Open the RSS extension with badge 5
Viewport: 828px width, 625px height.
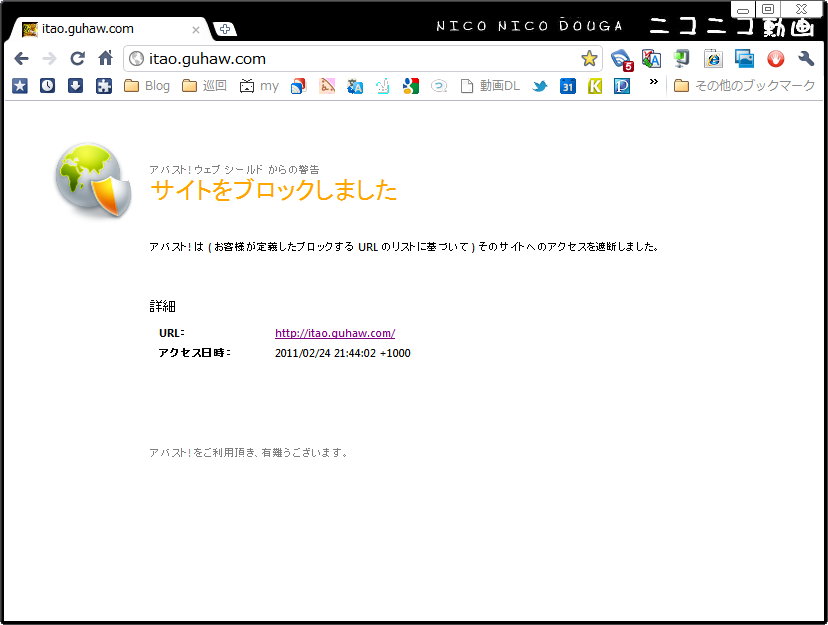pyautogui.click(x=622, y=59)
